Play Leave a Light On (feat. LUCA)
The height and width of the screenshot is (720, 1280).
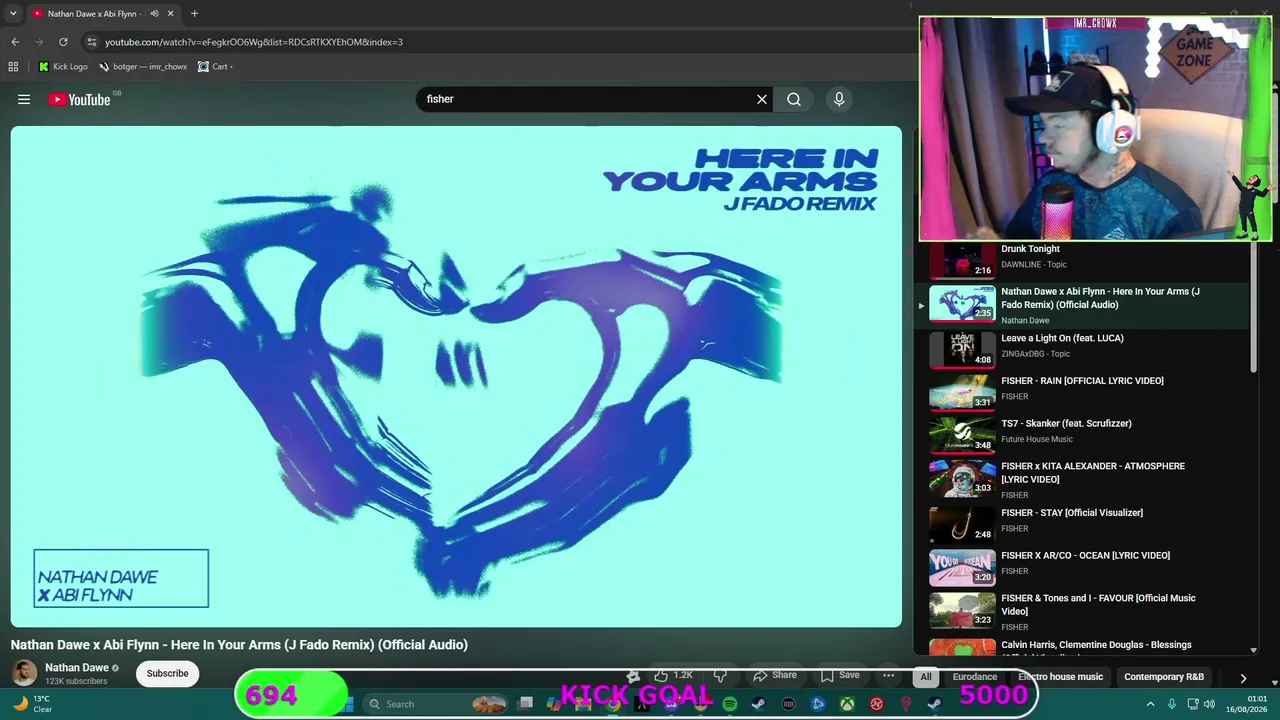pyautogui.click(x=1062, y=338)
